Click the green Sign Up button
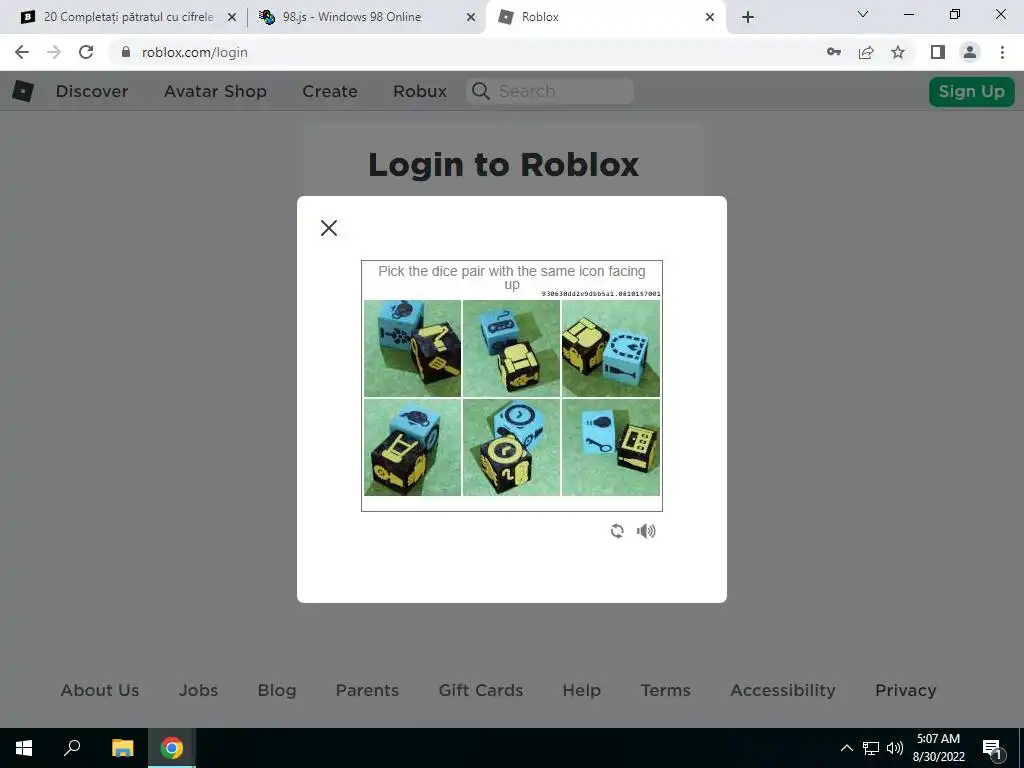 [972, 91]
